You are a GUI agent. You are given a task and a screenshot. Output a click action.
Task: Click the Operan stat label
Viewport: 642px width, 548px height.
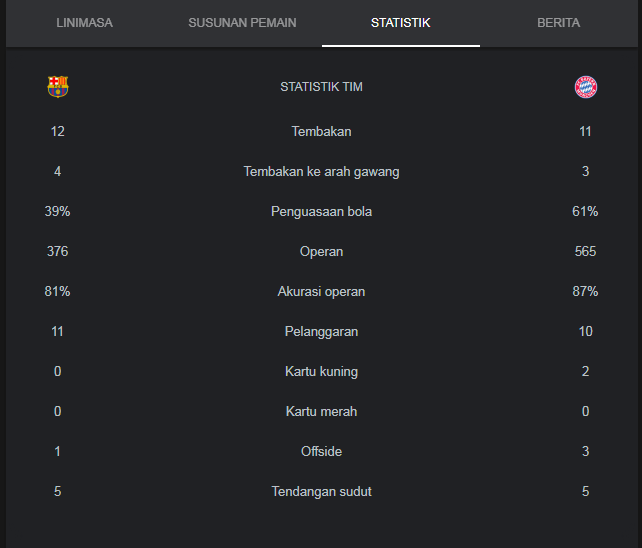pyautogui.click(x=321, y=251)
